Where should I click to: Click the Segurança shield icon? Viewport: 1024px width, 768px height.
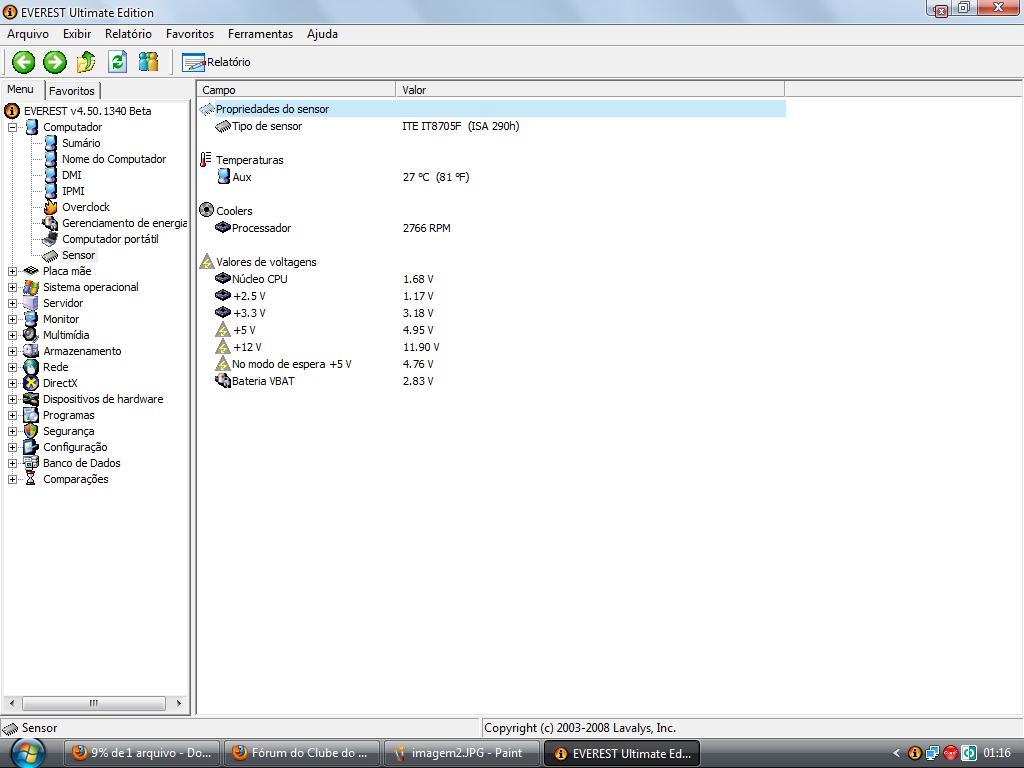(31, 431)
